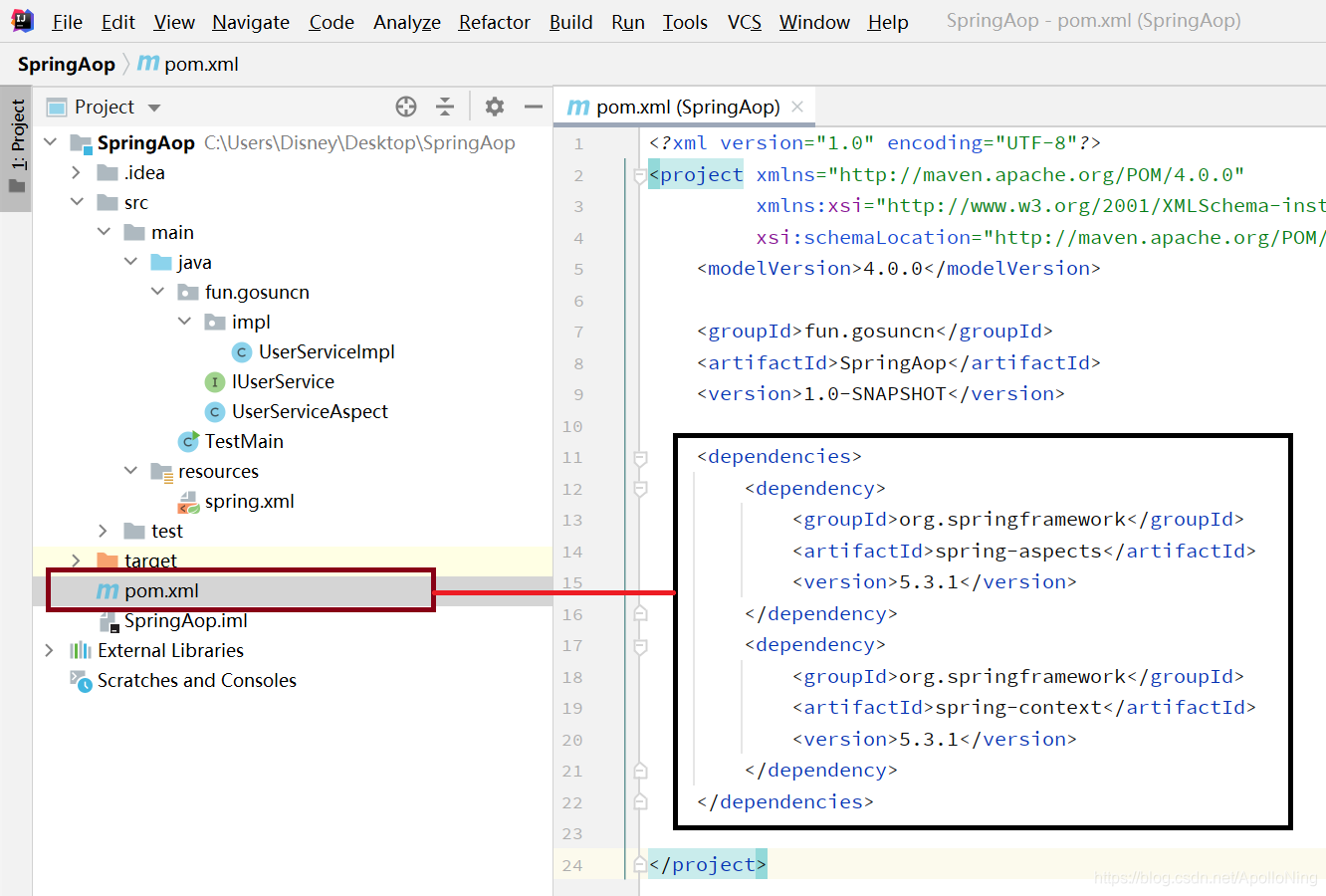Click the resources folder icon
1326x896 pixels.
161,471
